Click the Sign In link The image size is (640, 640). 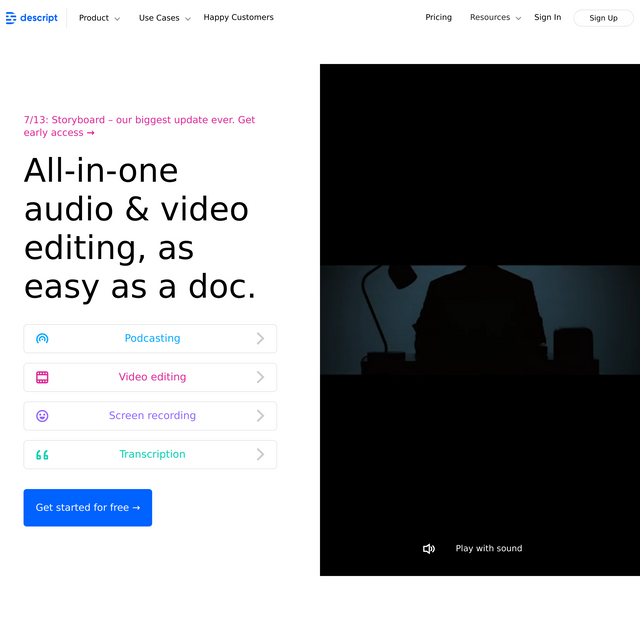pyautogui.click(x=547, y=18)
